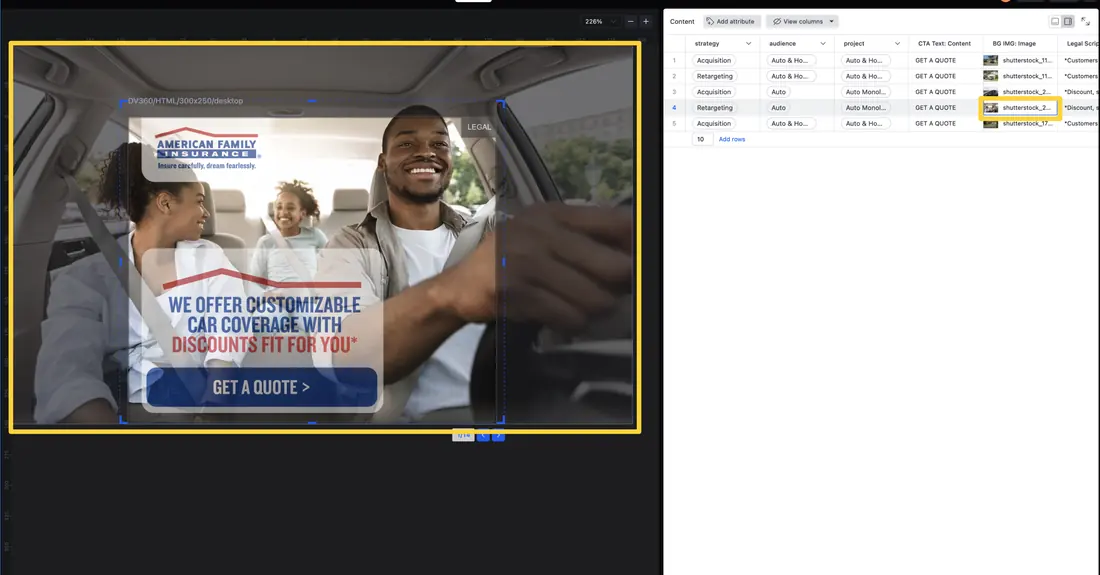Go to the next variant arrow

coord(498,435)
